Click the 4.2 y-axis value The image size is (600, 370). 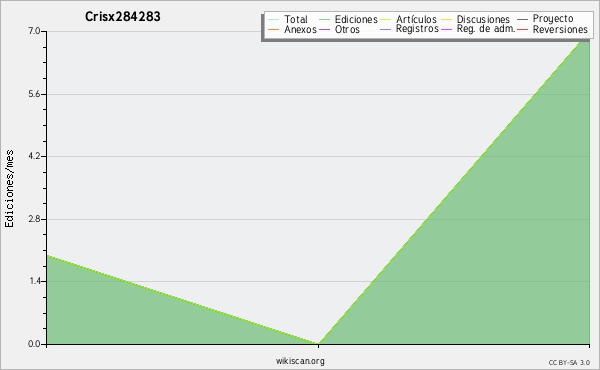(x=34, y=156)
